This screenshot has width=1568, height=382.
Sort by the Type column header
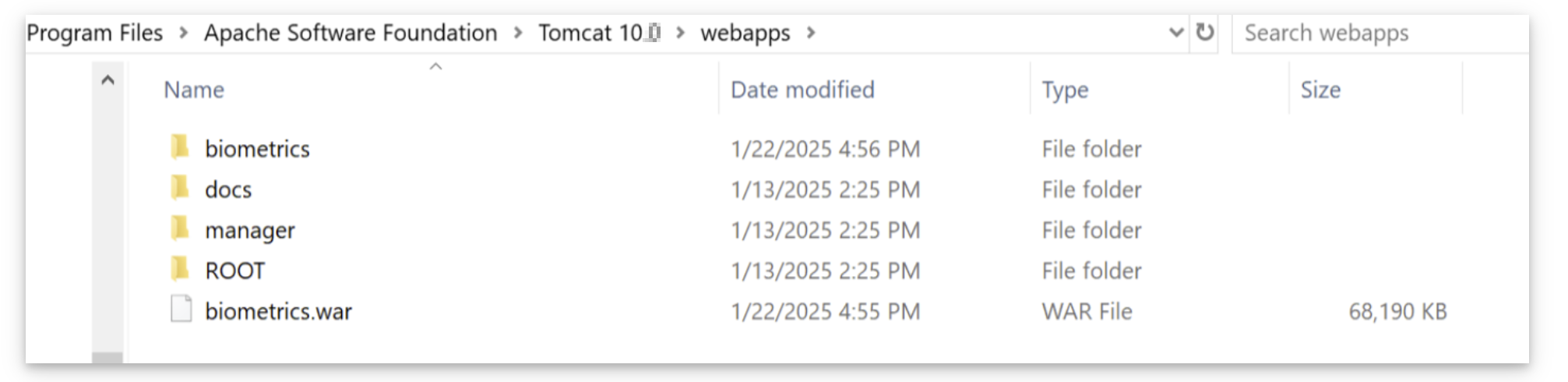tap(1065, 90)
